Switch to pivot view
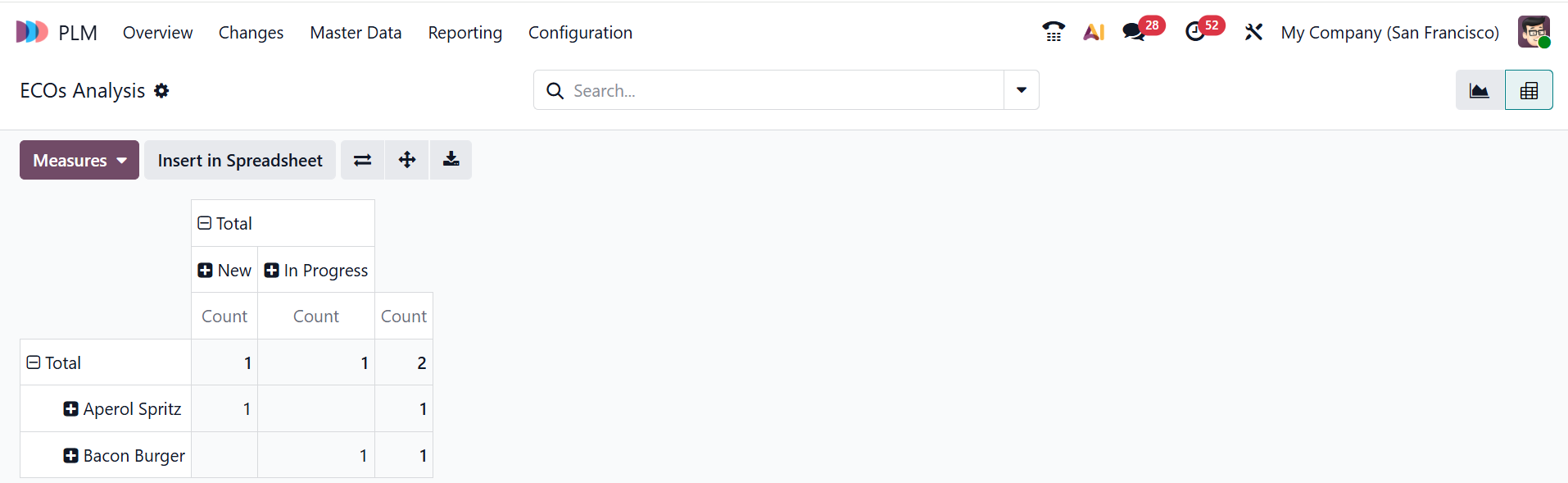Image resolution: width=1568 pixels, height=483 pixels. point(1529,90)
